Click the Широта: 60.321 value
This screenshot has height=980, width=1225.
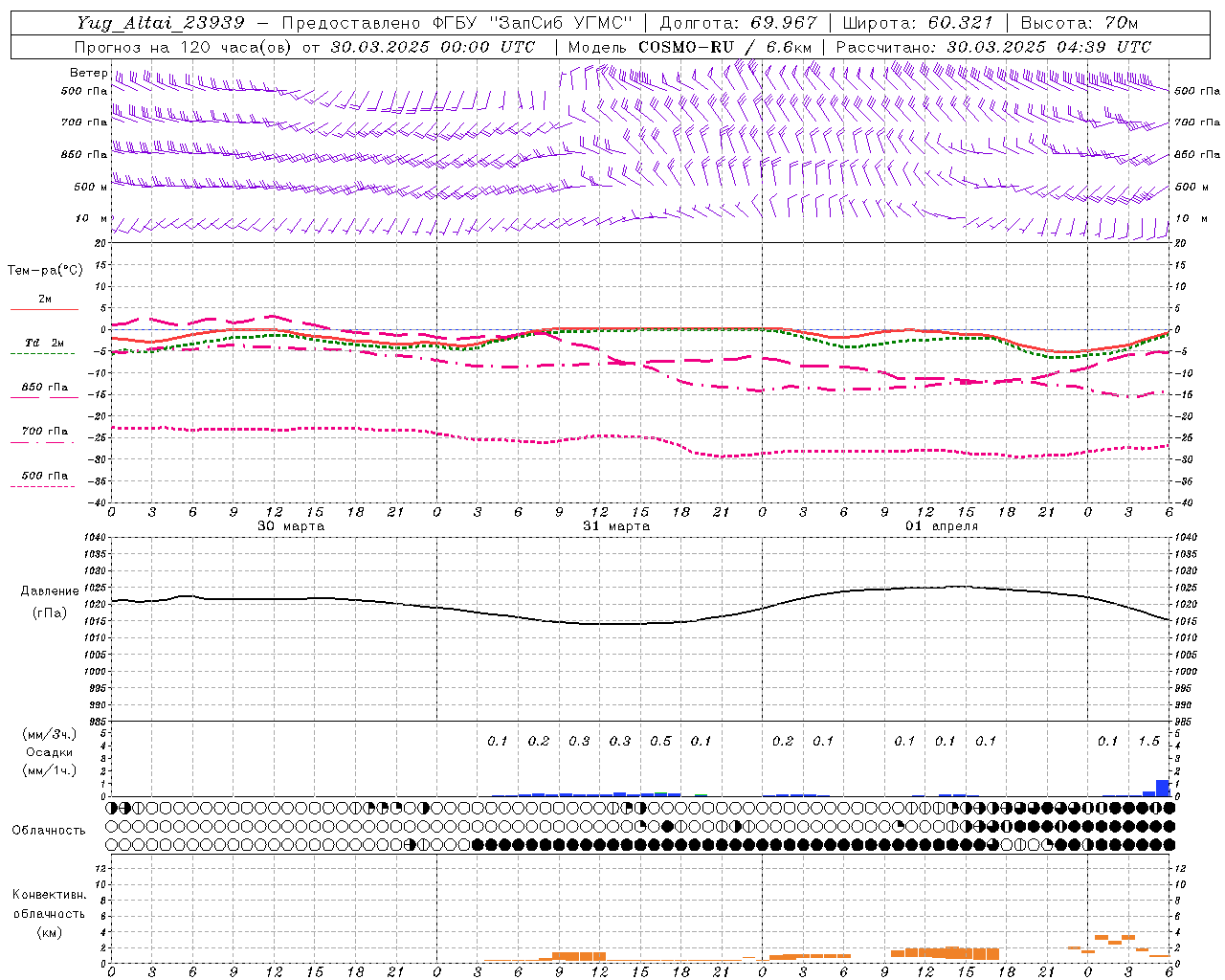tap(918, 23)
